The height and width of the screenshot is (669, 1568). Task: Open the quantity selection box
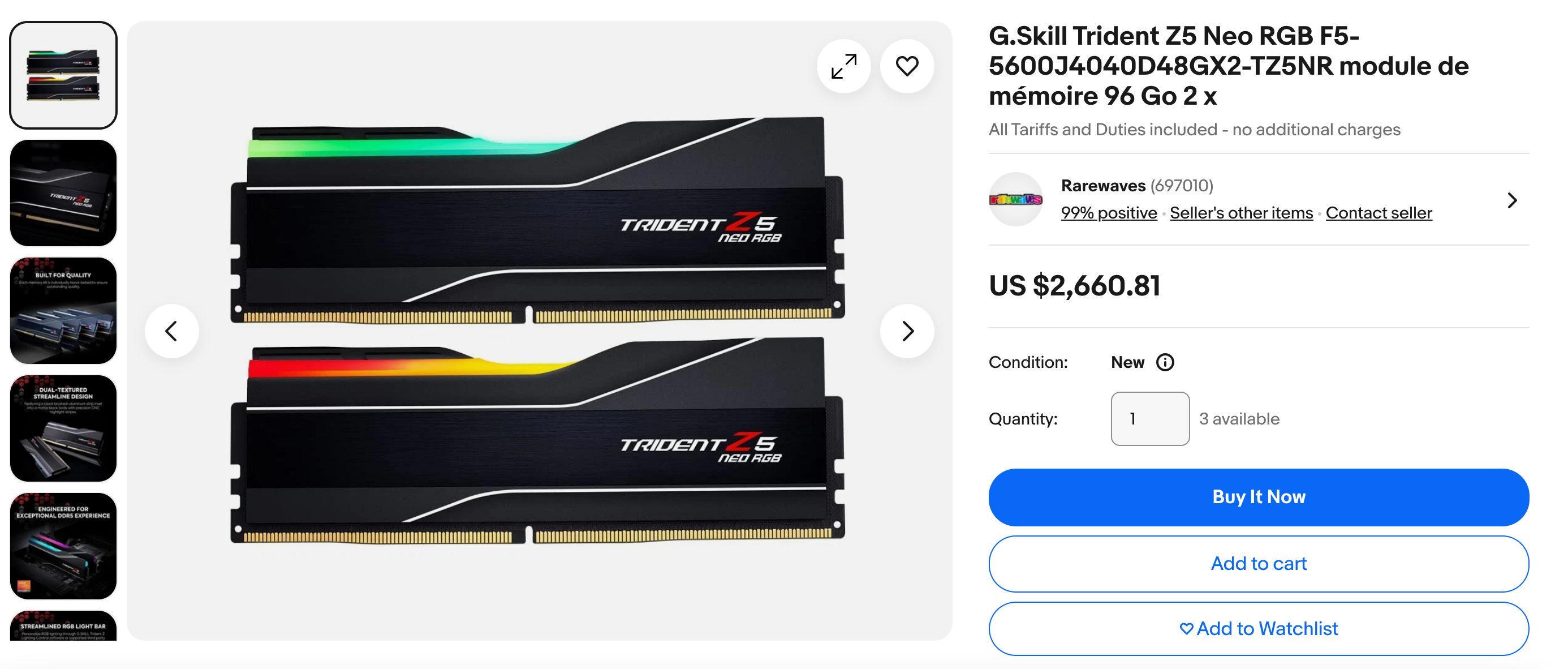pyautogui.click(x=1150, y=419)
